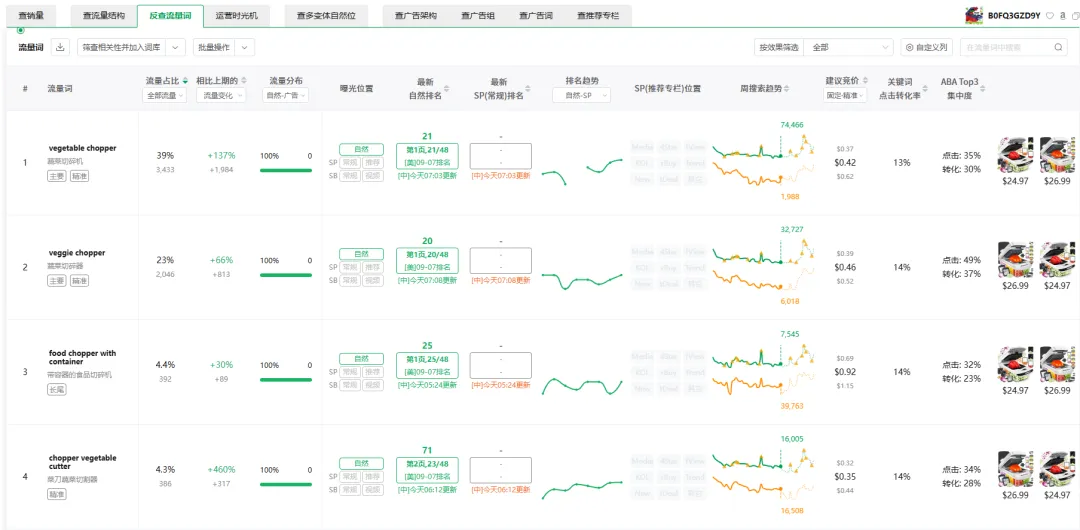Switch to the 查流量结构 tab
The width and height of the screenshot is (1080, 530).
[x=103, y=15]
